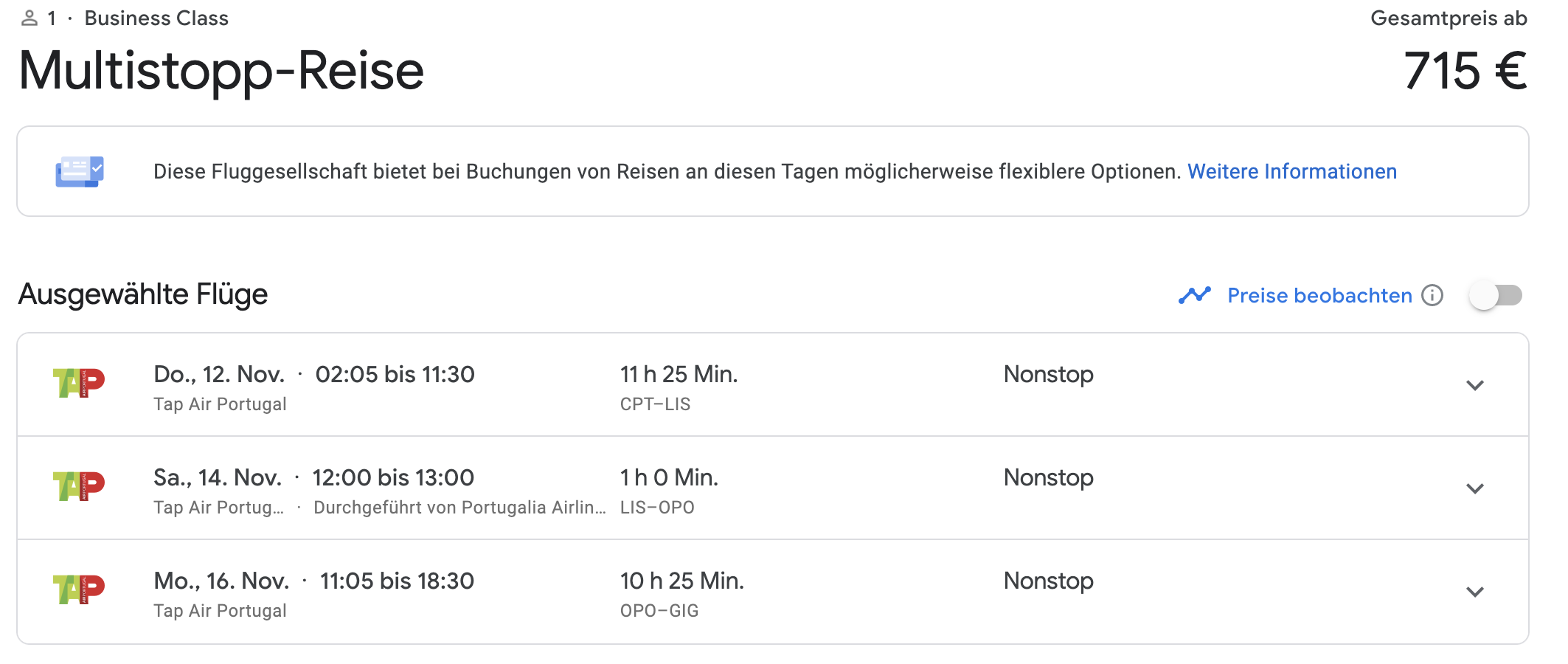Click the passenger count person icon

pos(30,18)
